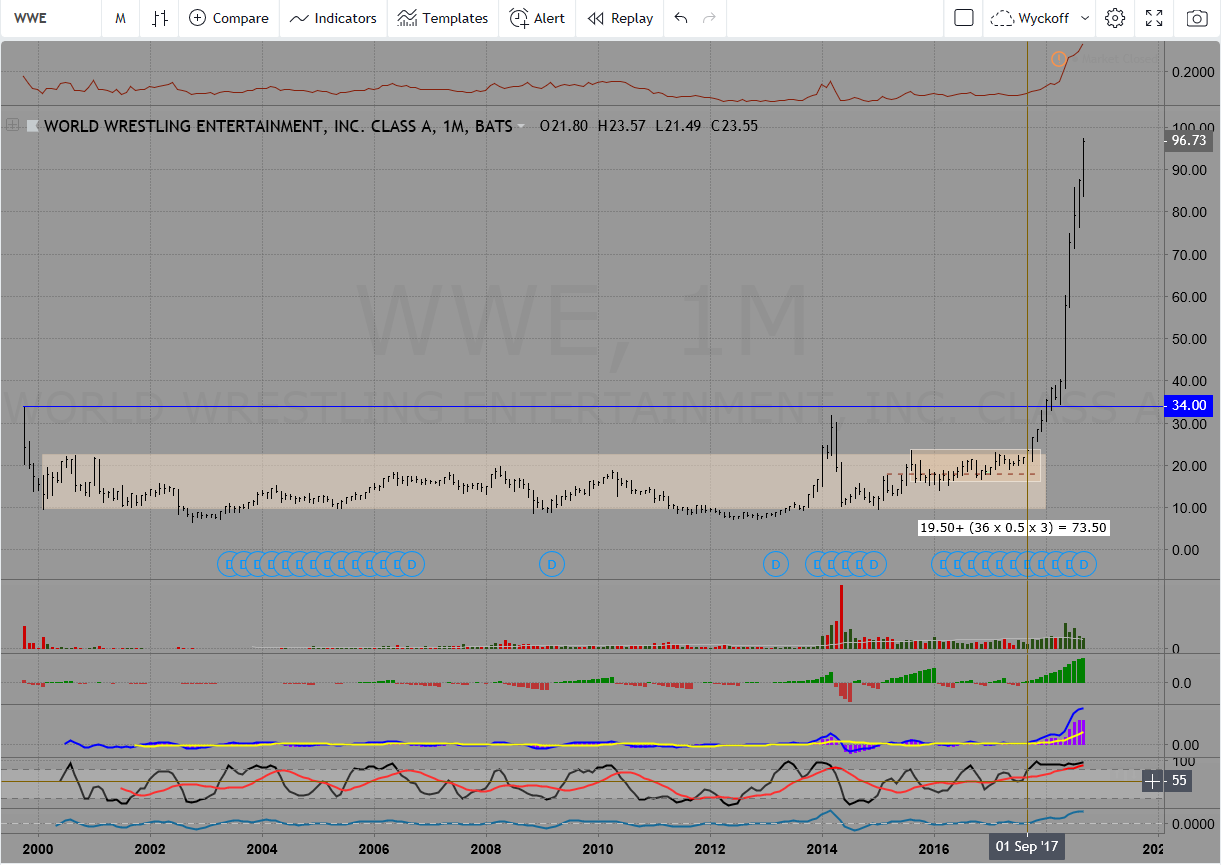Click the WWE symbol search field
1221x865 pixels.
(x=50, y=18)
